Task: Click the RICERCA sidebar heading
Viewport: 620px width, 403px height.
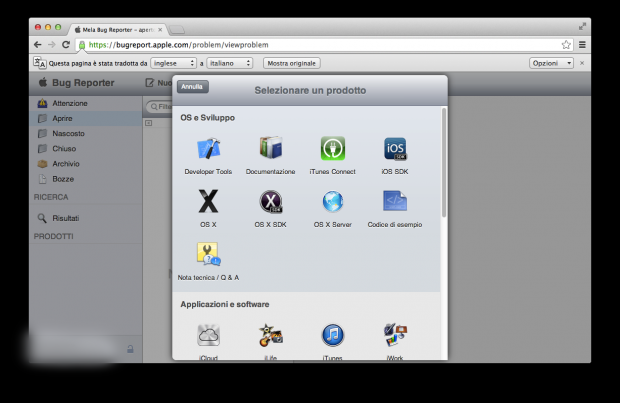Action: coord(51,197)
